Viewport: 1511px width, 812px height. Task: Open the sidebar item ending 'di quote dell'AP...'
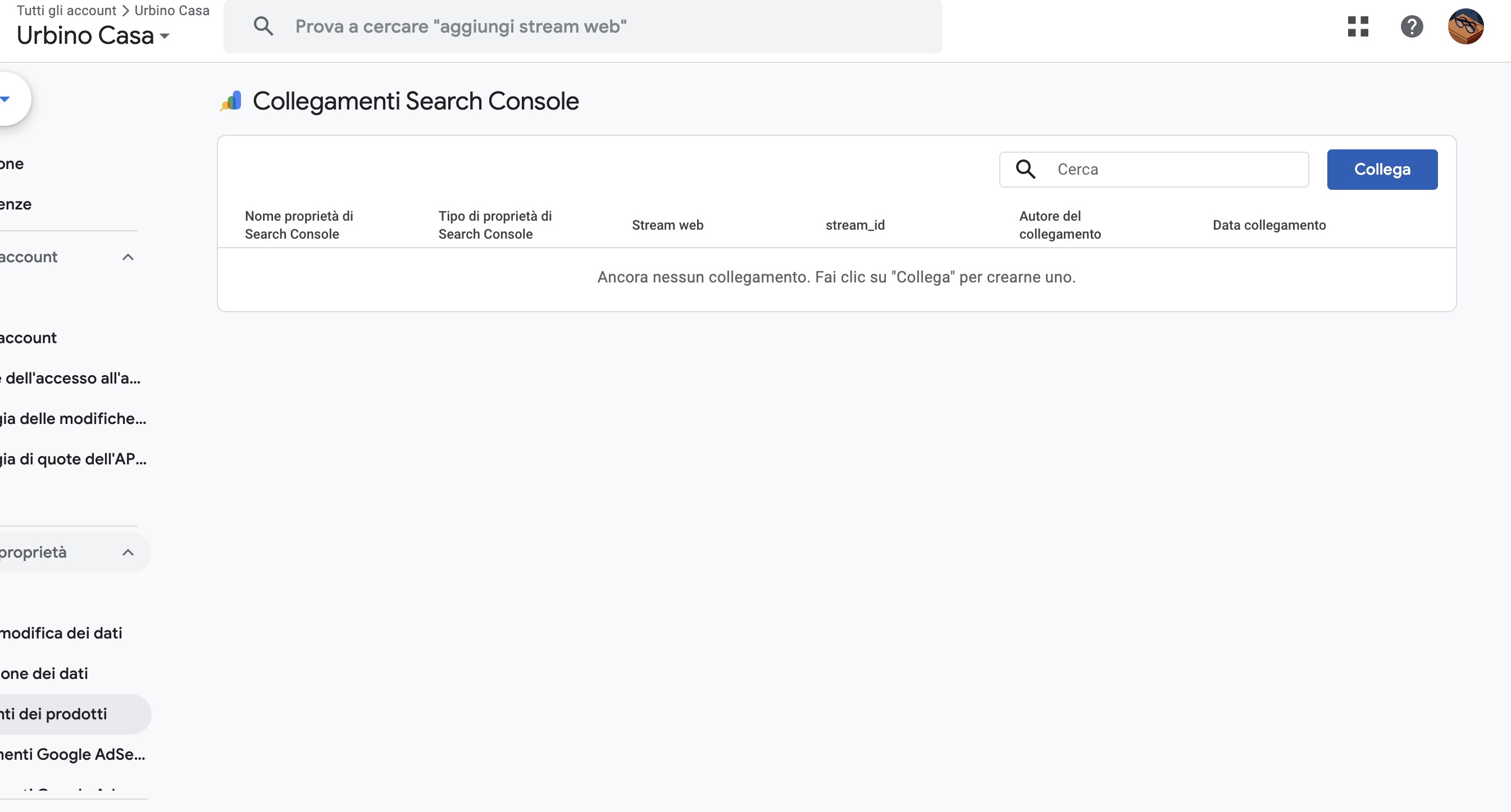pos(74,459)
